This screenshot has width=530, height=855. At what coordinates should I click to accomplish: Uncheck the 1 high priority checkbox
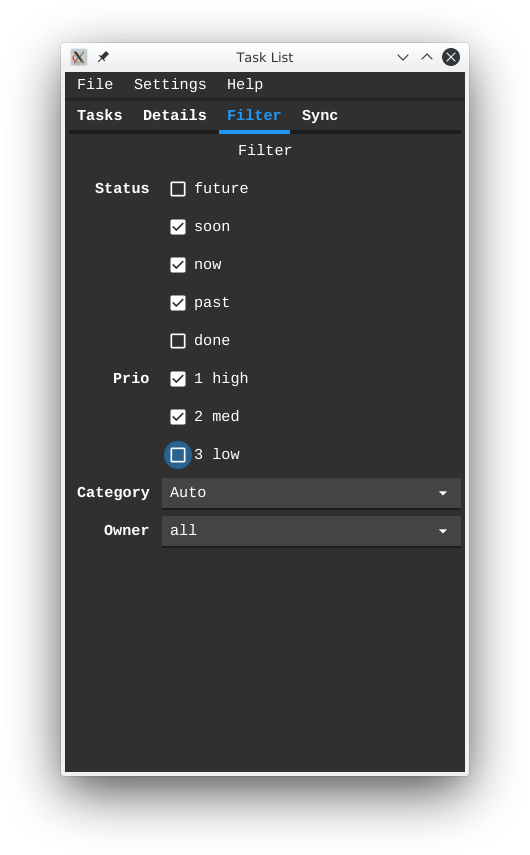pyautogui.click(x=178, y=378)
